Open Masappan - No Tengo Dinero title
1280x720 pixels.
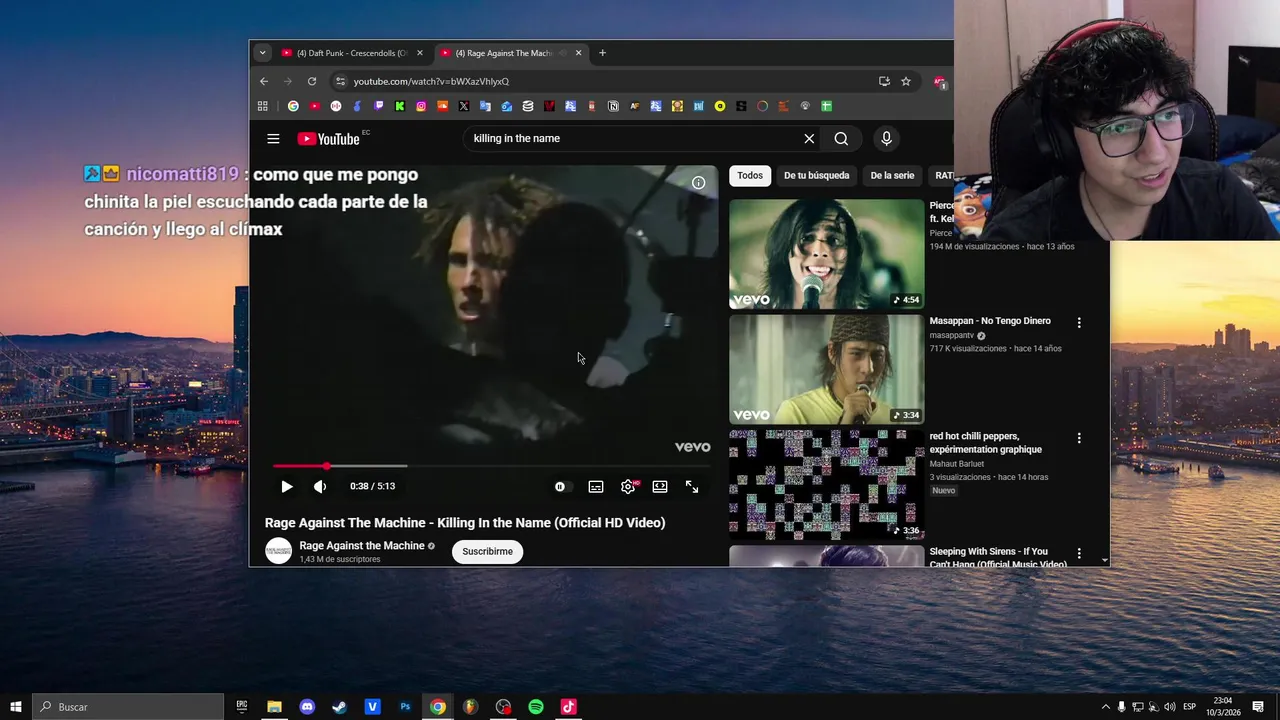pyautogui.click(x=990, y=321)
